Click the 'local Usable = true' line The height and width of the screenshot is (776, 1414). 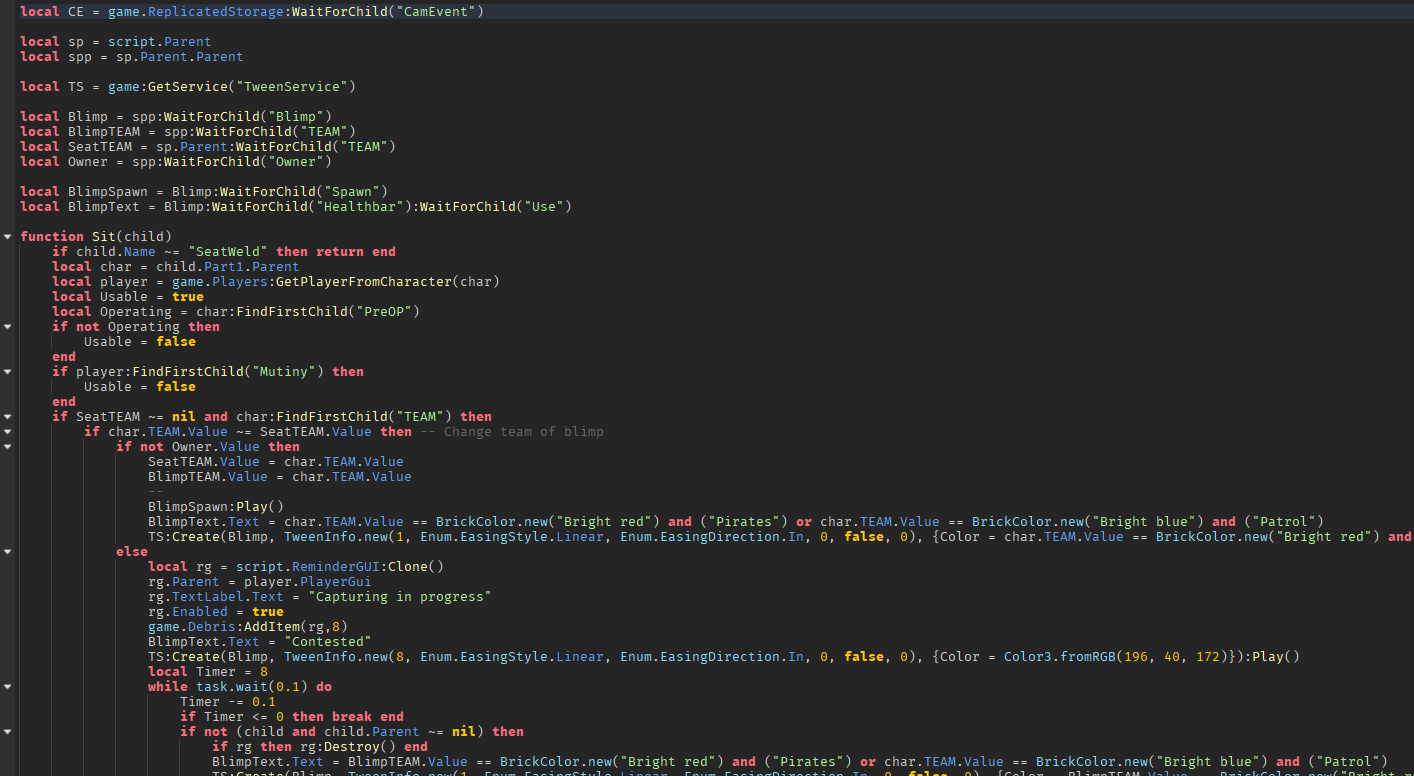pyautogui.click(x=128, y=297)
